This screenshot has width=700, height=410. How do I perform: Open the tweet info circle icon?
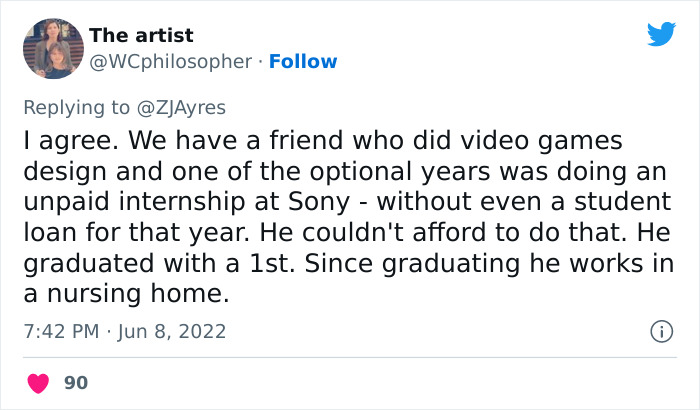pos(660,331)
